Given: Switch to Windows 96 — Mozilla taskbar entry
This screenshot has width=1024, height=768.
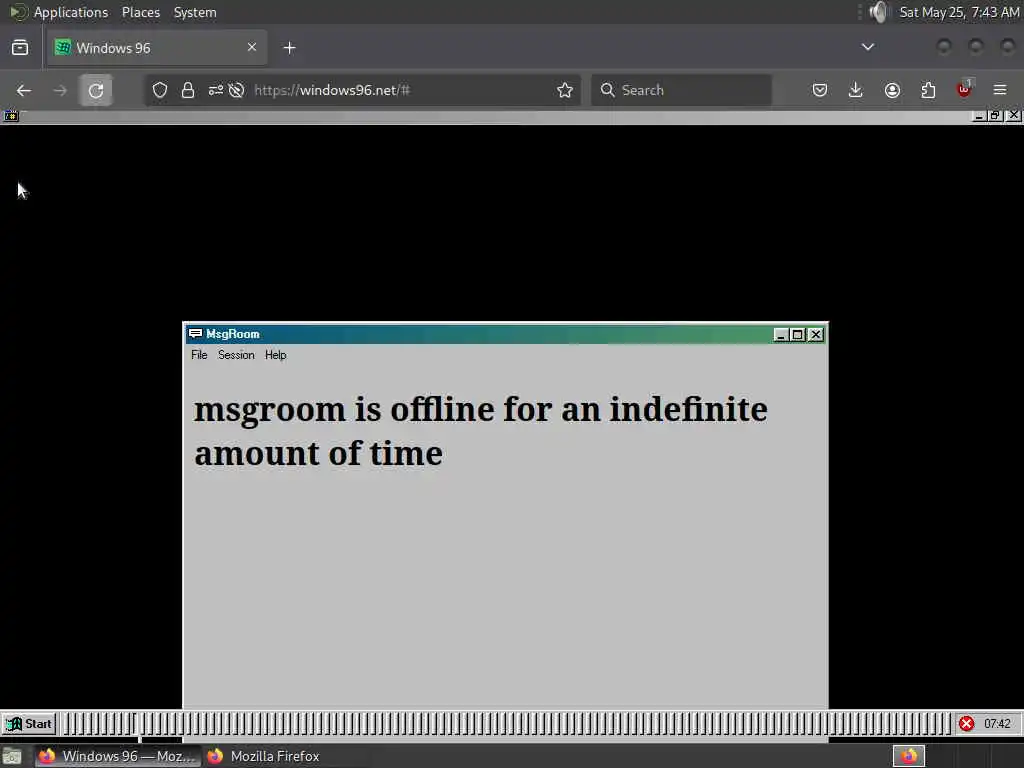Looking at the screenshot, I should pyautogui.click(x=118, y=756).
